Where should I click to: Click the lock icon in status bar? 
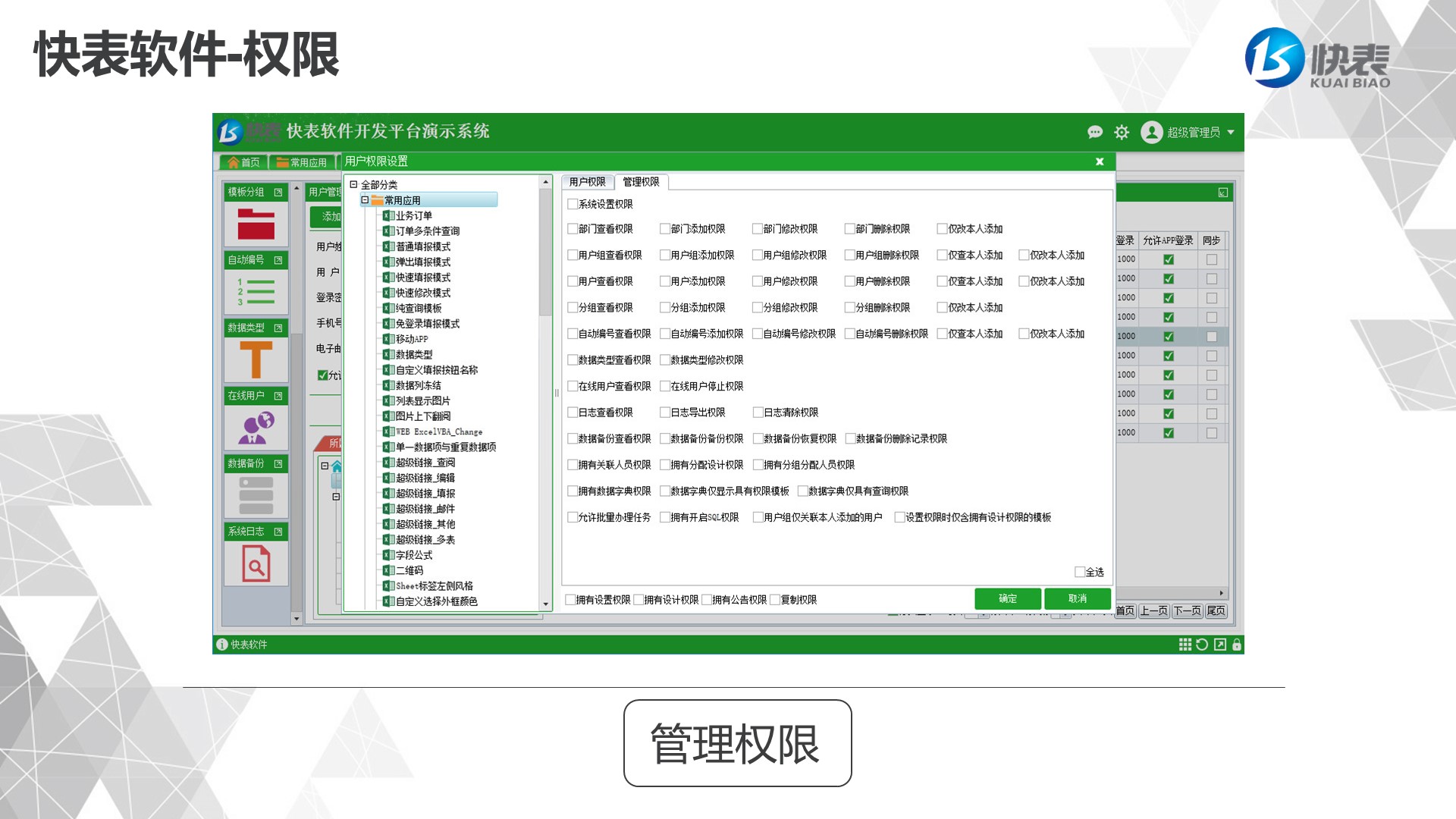click(x=1237, y=645)
